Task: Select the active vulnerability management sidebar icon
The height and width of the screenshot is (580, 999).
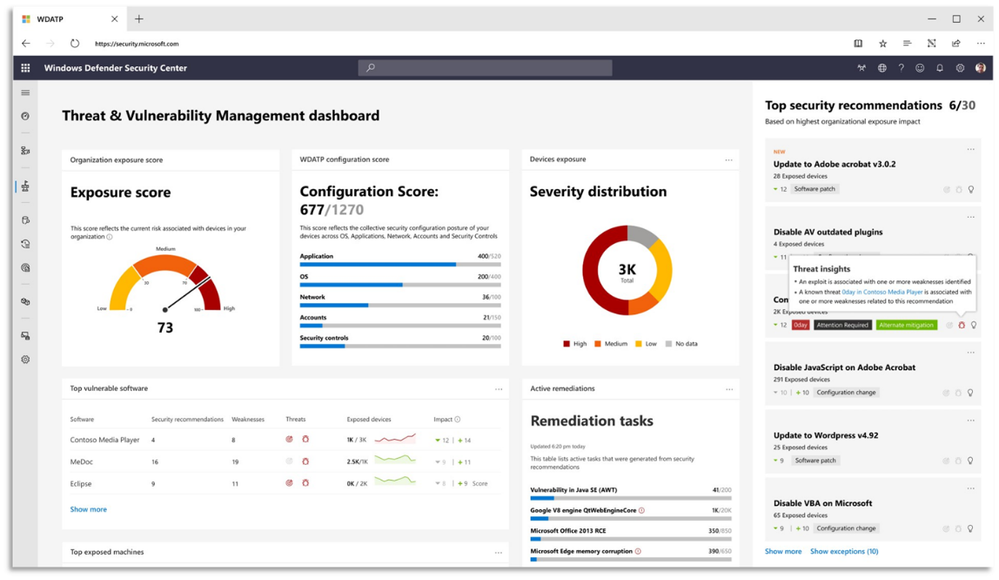Action: pos(25,186)
